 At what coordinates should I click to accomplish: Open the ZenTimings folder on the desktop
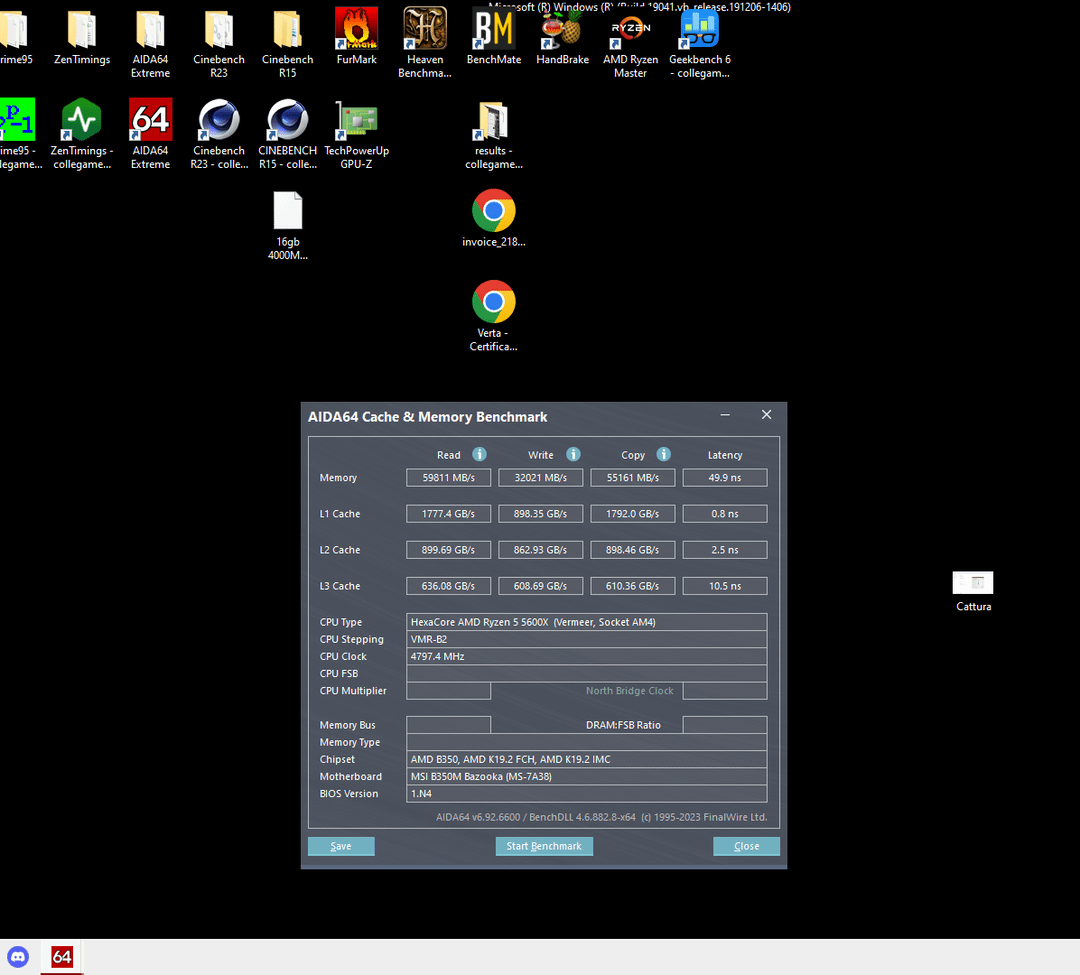82,38
